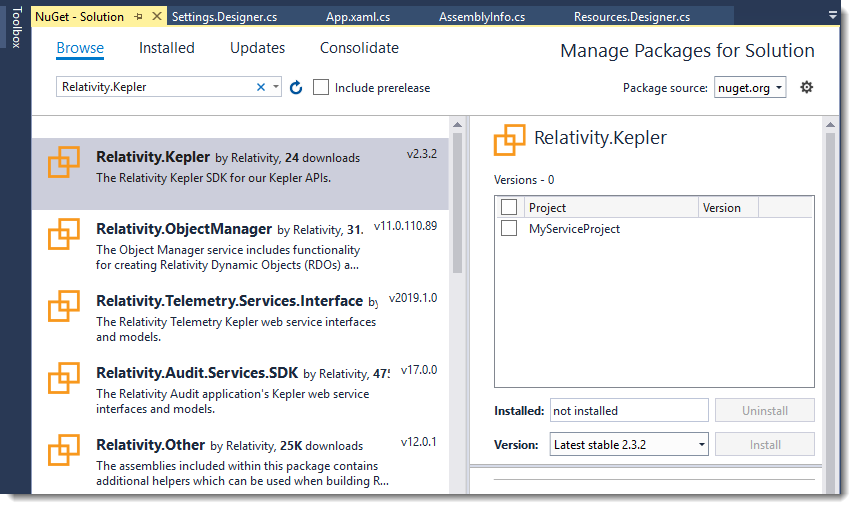Viewport: 856px width, 509px height.
Task: Click the Uninstall button
Action: pyautogui.click(x=765, y=411)
